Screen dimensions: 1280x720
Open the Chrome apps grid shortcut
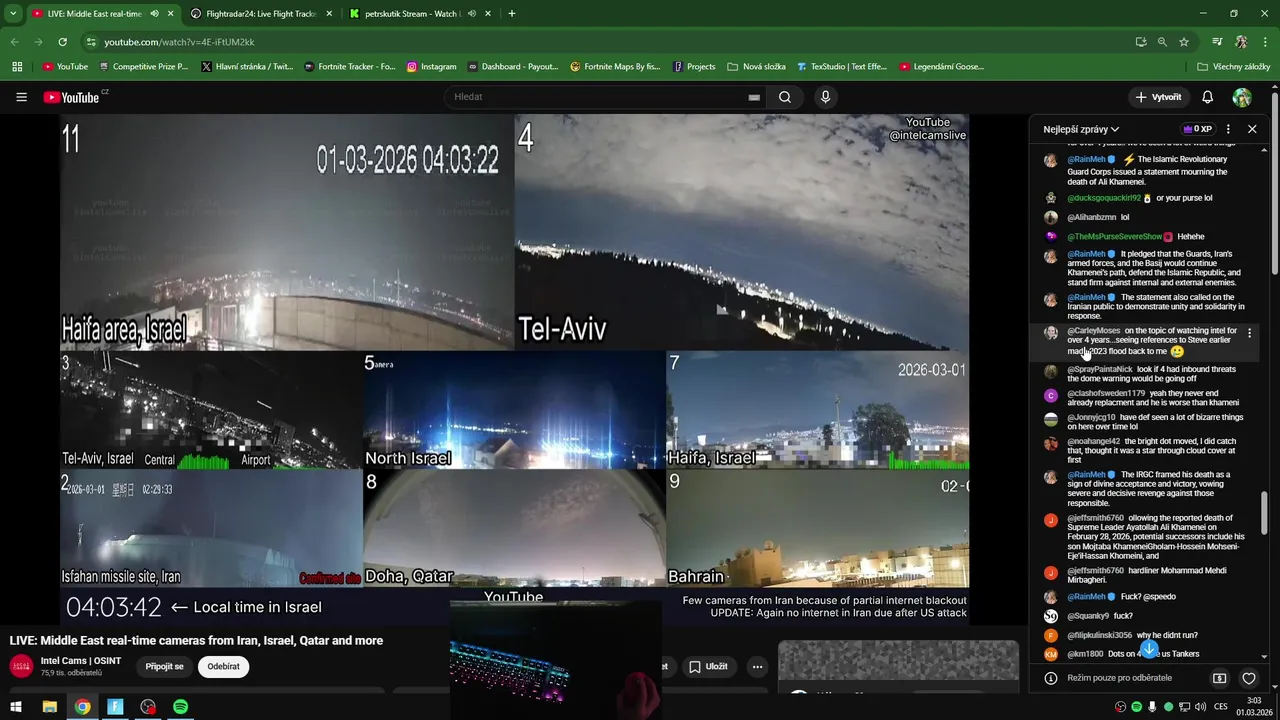(17, 67)
